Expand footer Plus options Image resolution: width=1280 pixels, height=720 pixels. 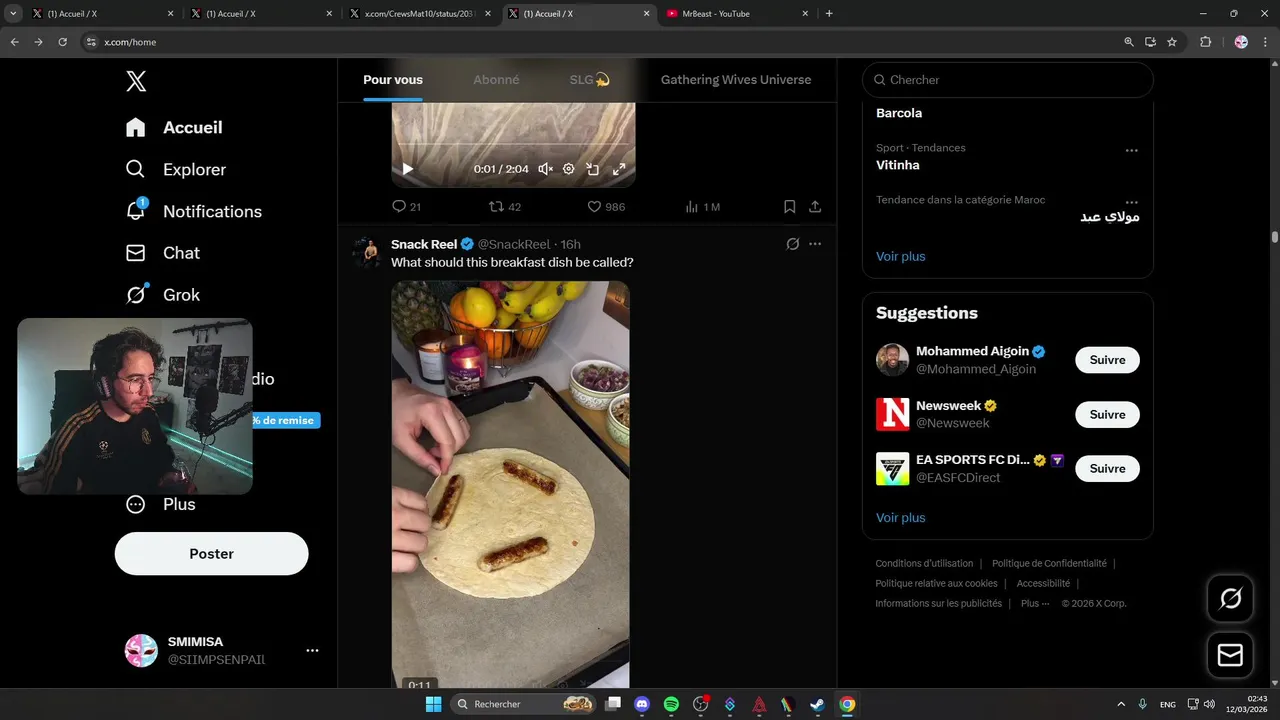pyautogui.click(x=1035, y=603)
